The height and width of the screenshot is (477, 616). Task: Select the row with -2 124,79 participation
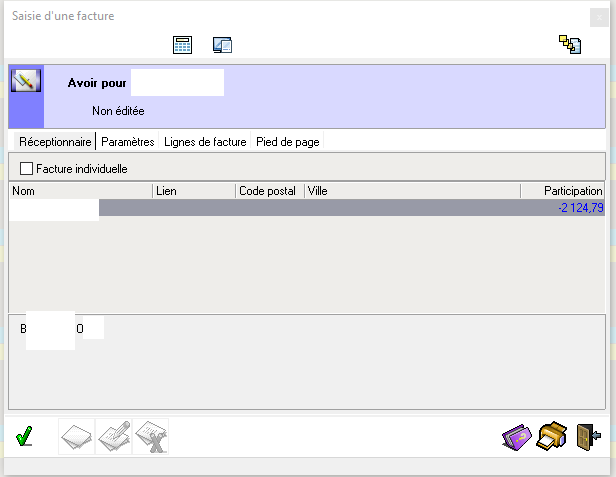[x=350, y=208]
